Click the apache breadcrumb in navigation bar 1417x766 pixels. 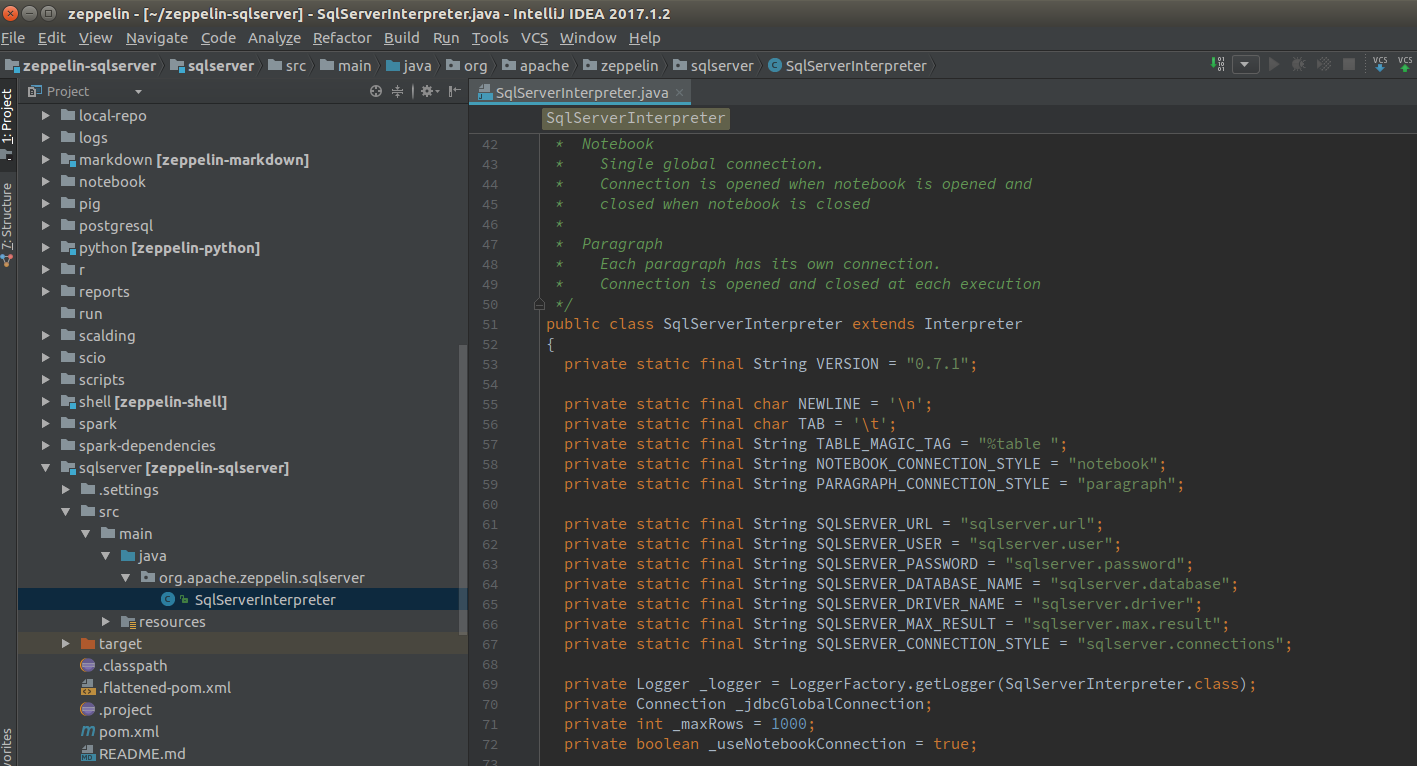coord(544,66)
